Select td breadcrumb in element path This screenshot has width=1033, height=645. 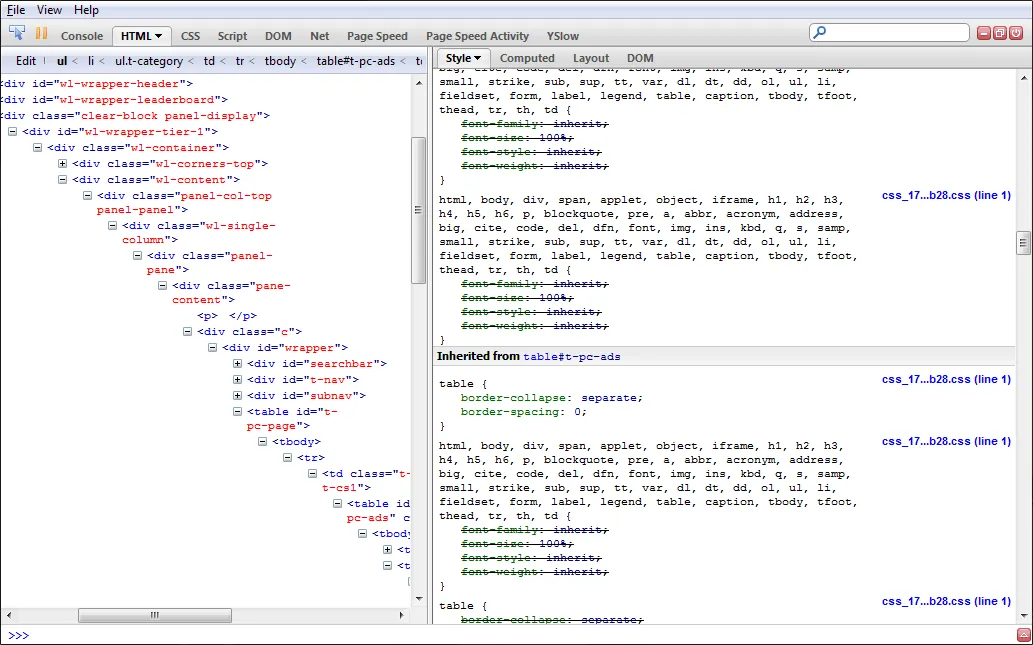[209, 61]
